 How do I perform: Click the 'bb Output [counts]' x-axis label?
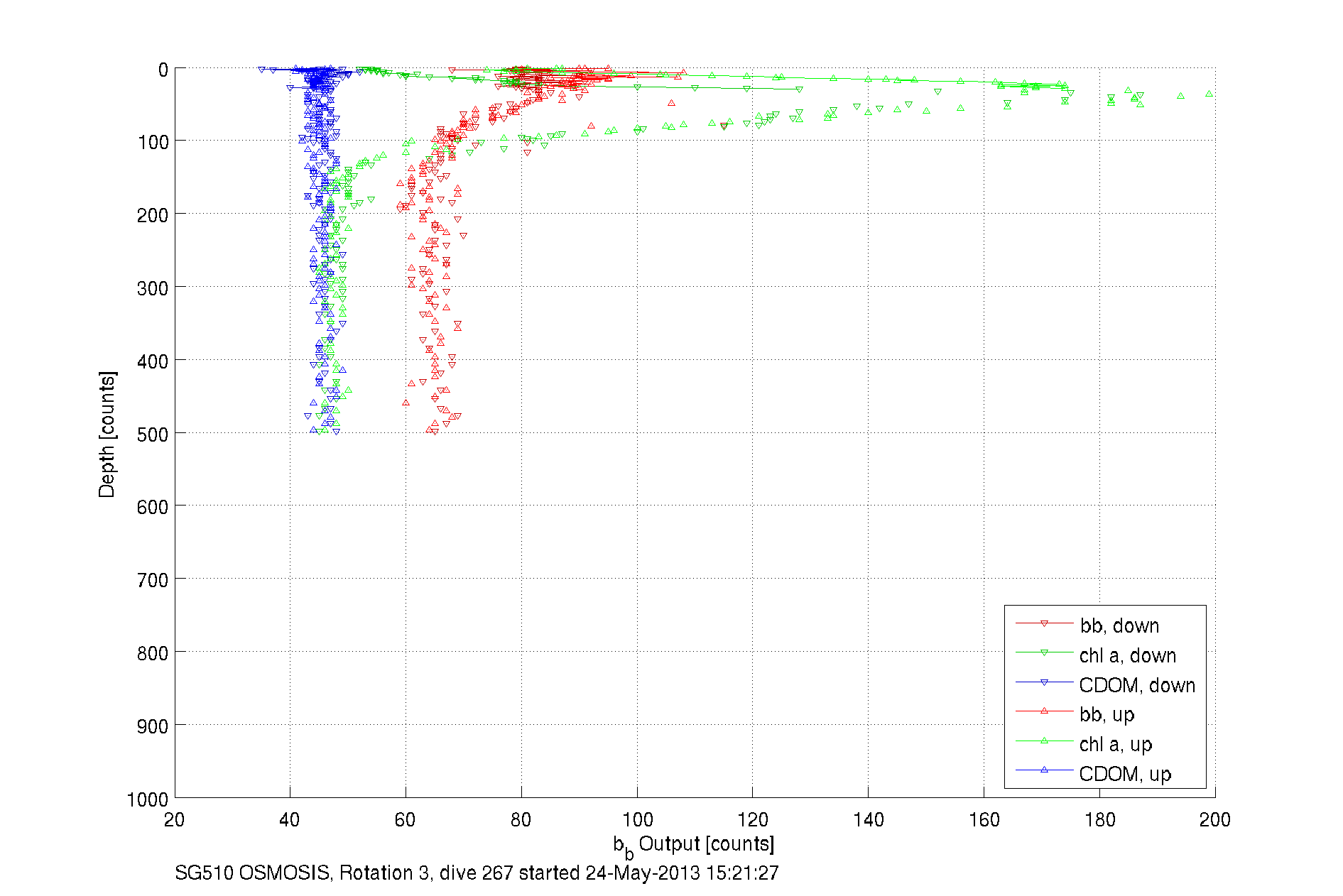click(x=694, y=846)
